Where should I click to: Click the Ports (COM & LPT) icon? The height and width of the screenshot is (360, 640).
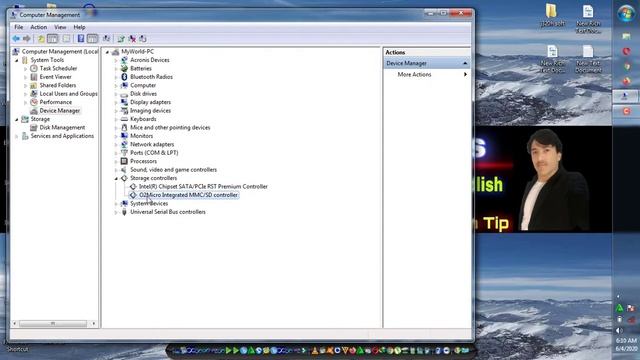(x=124, y=153)
